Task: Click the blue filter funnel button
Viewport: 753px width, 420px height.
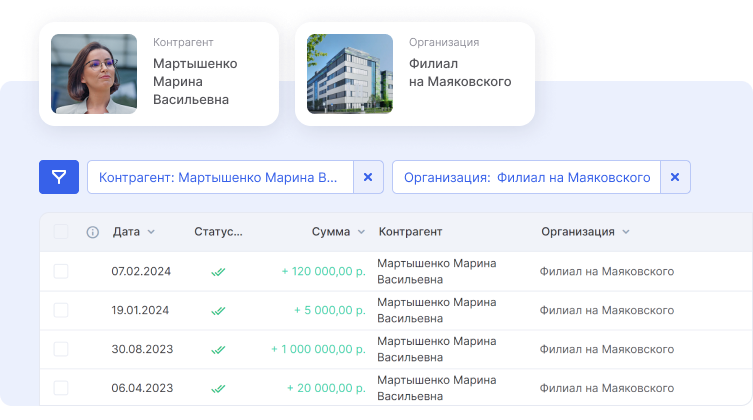Action: 59,177
